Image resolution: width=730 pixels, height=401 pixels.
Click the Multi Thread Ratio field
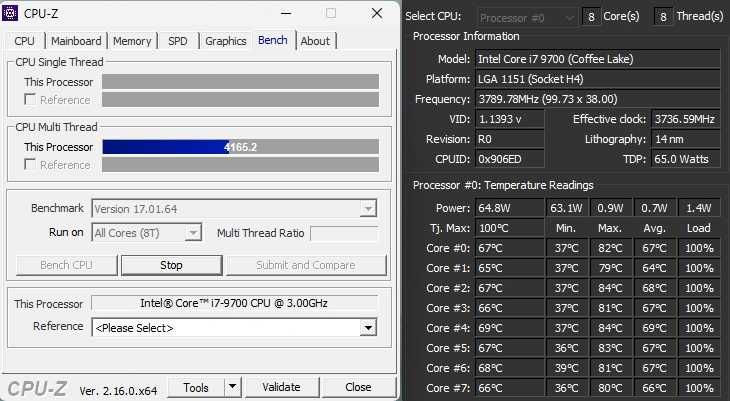[x=344, y=233]
